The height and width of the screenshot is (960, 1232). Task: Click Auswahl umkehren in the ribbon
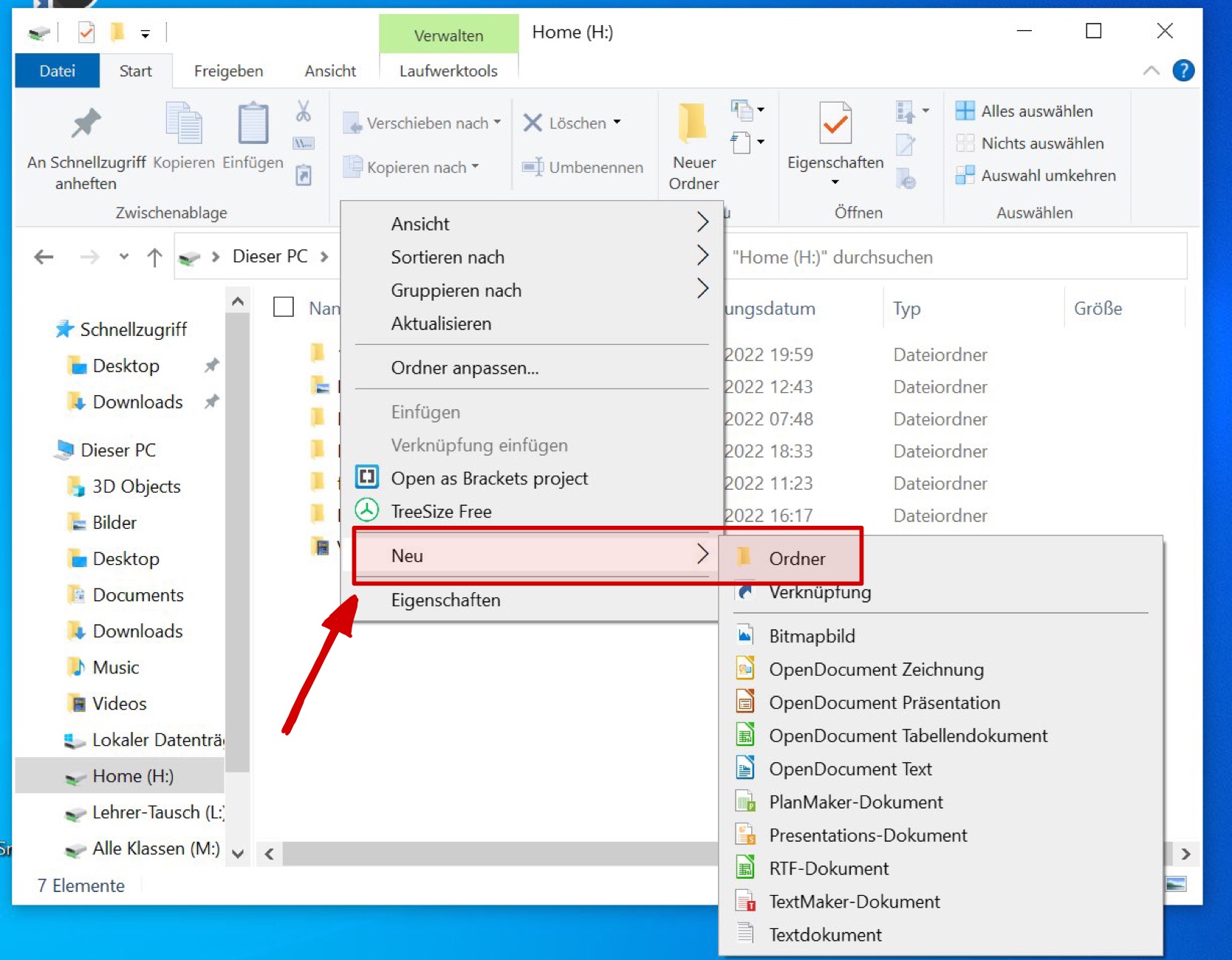point(1047,176)
